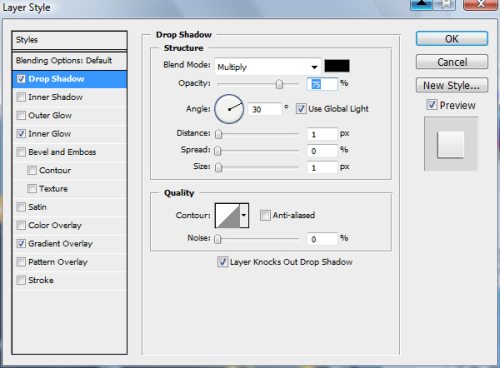Enable the Inner Shadow checkbox
Screen dimensions: 500x368
coord(21,97)
